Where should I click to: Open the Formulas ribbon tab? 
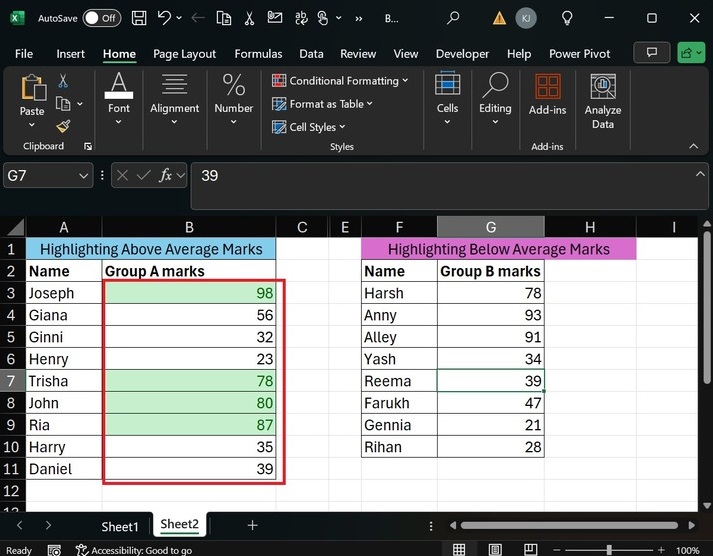(x=259, y=54)
